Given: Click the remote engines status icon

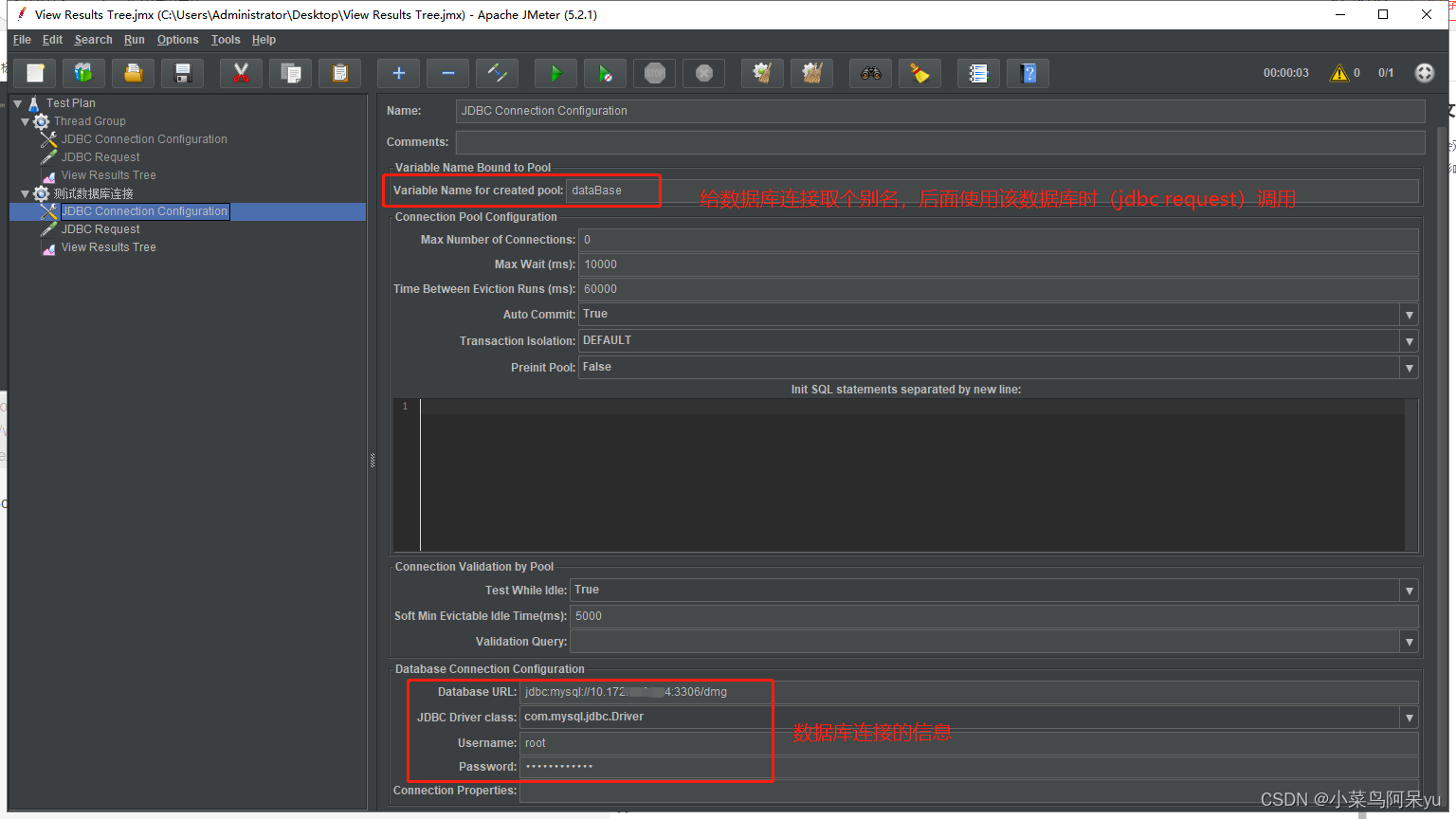Looking at the screenshot, I should coord(1424,73).
